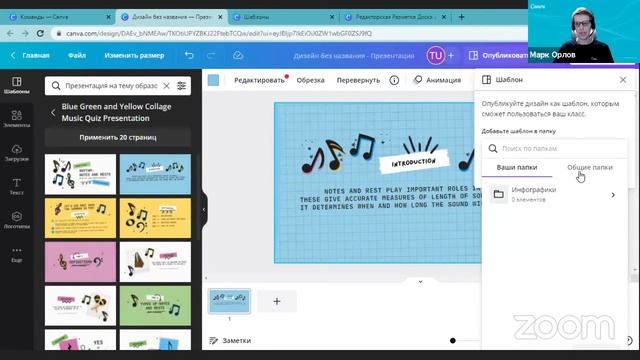Click the Опубликовать button
This screenshot has width=640, height=360.
(x=498, y=56)
